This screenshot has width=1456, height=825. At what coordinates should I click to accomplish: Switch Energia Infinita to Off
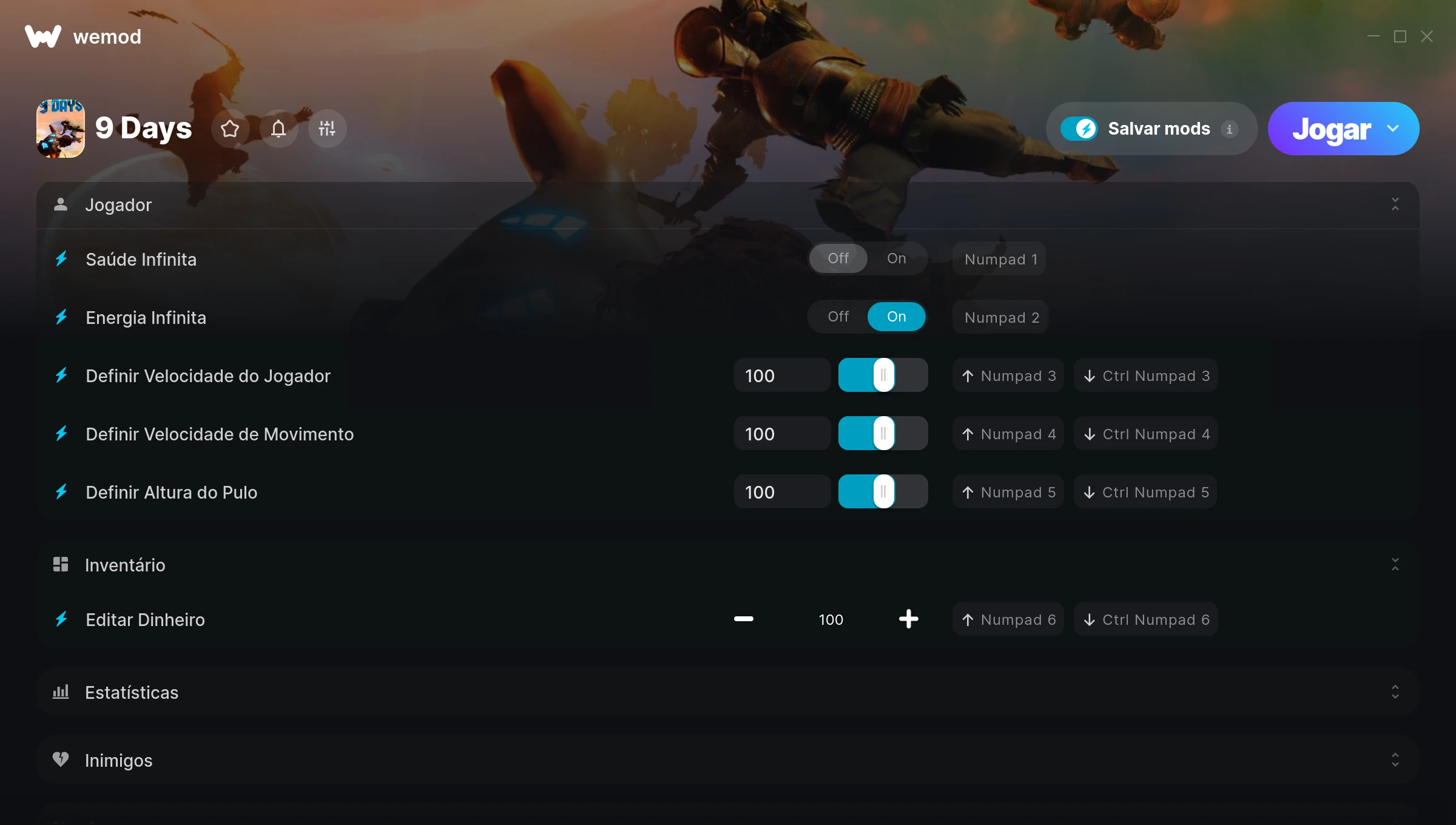pos(838,317)
